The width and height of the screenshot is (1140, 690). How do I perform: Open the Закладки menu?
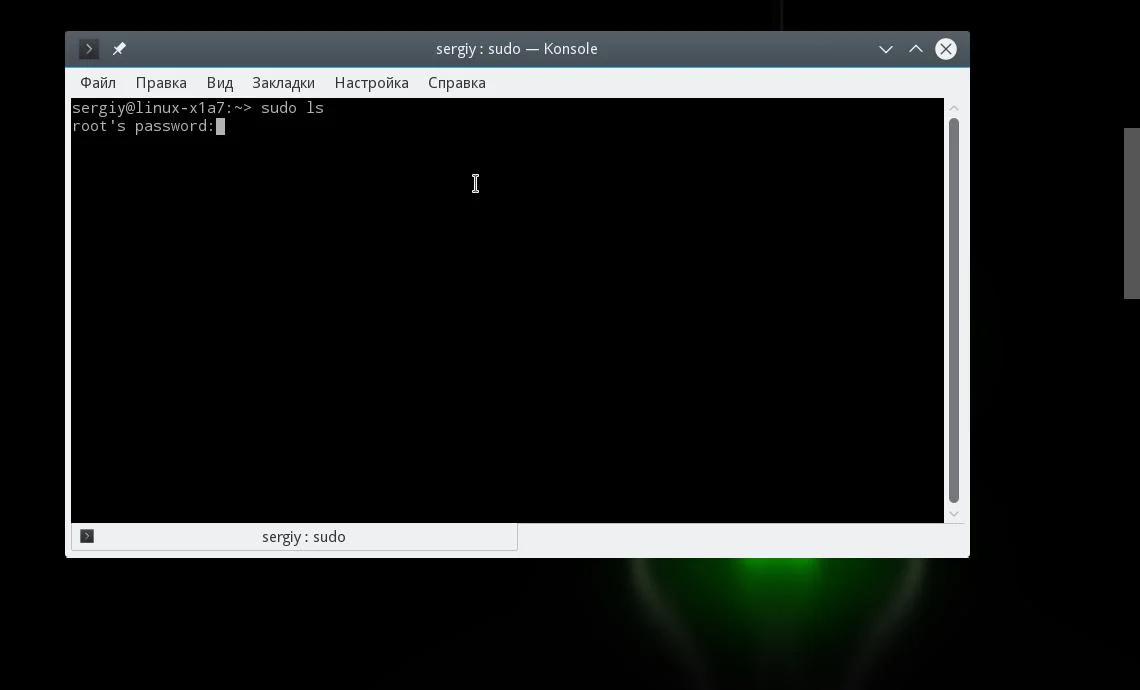[x=283, y=83]
